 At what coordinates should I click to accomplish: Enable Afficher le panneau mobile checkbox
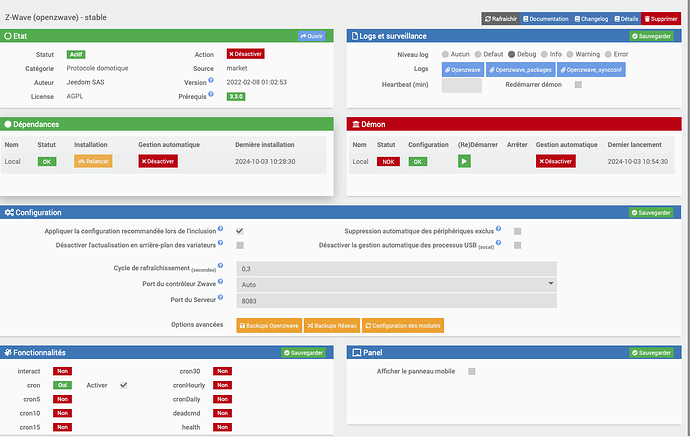(472, 371)
